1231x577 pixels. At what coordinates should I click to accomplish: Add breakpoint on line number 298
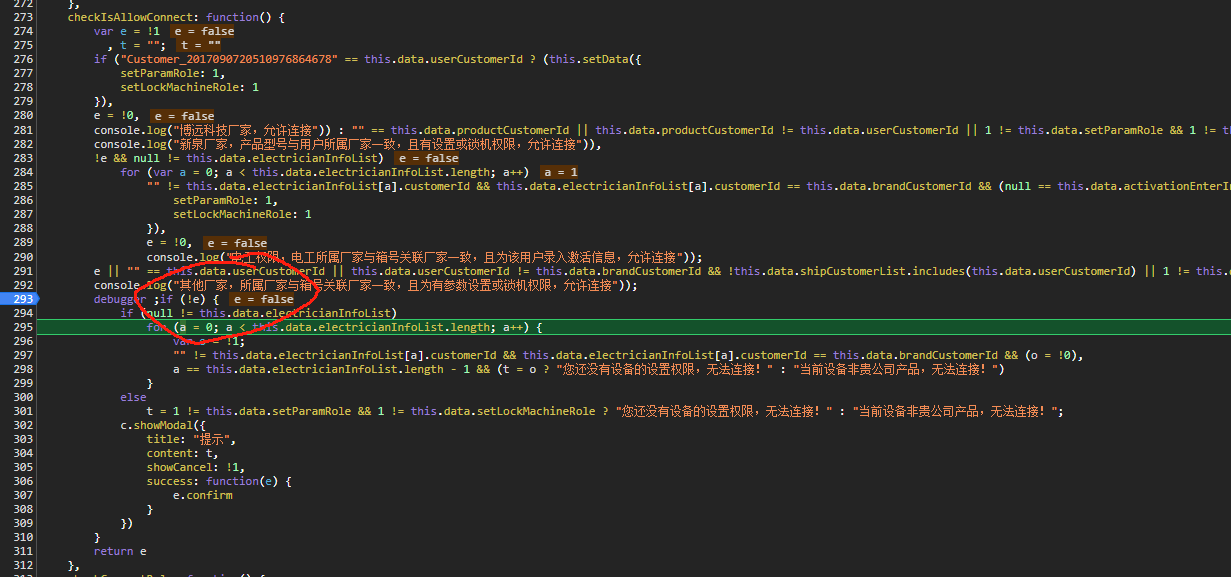click(22, 369)
